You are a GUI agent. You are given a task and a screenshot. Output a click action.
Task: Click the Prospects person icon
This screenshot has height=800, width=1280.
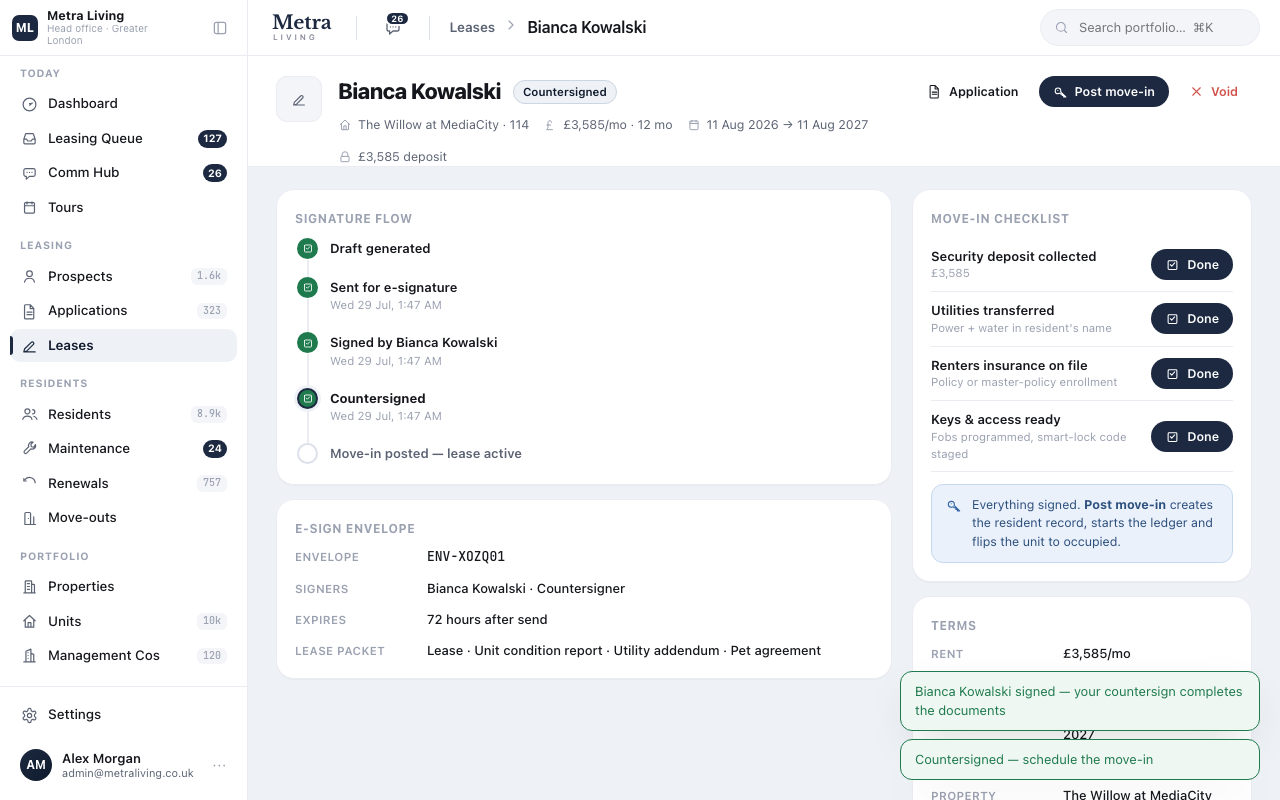[x=30, y=277]
